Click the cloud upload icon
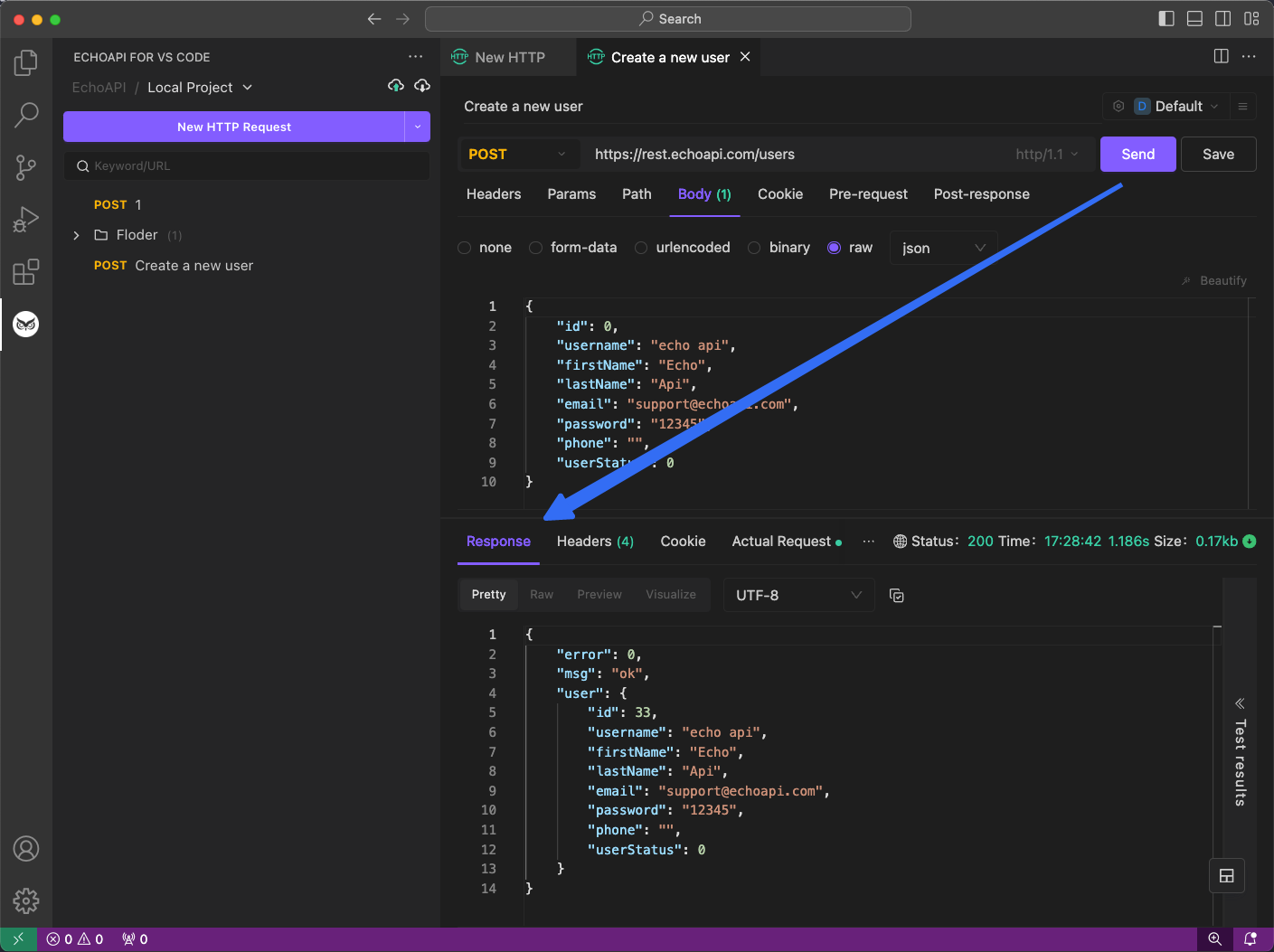1274x952 pixels. [x=396, y=86]
